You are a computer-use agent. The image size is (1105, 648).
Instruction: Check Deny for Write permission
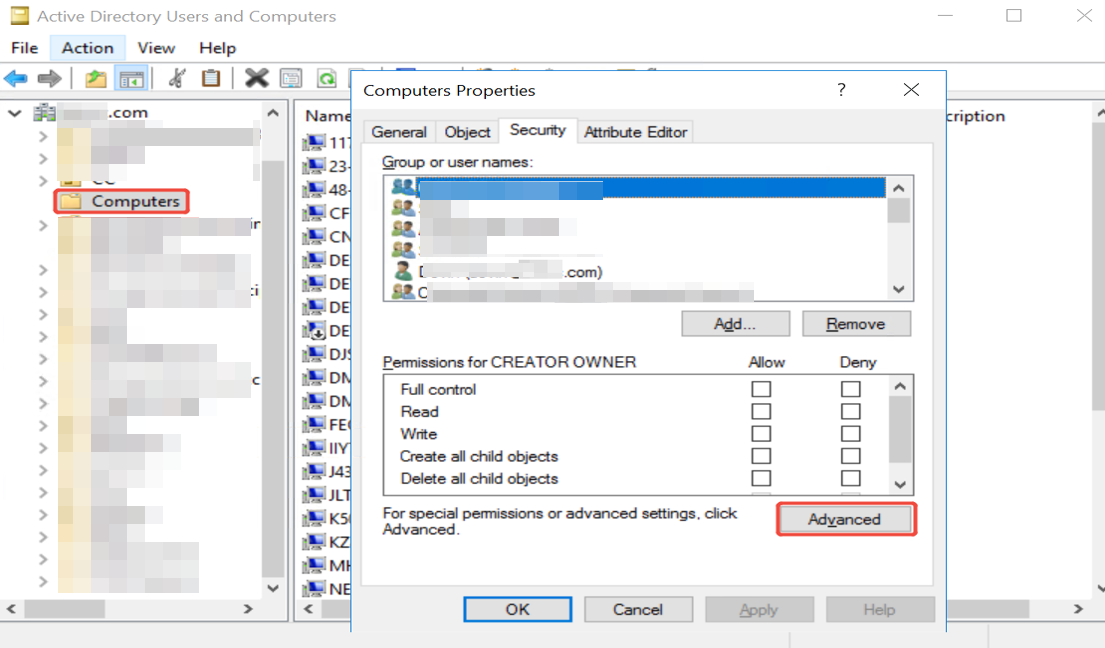click(x=851, y=434)
